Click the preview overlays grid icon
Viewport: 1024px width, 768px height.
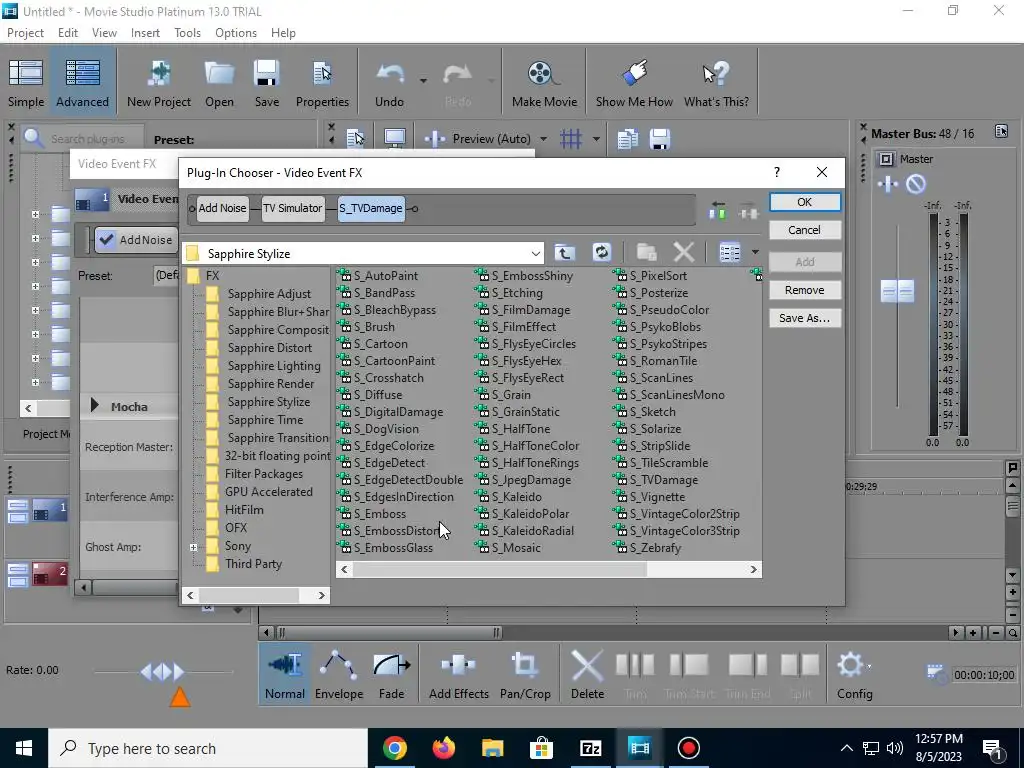coord(571,138)
